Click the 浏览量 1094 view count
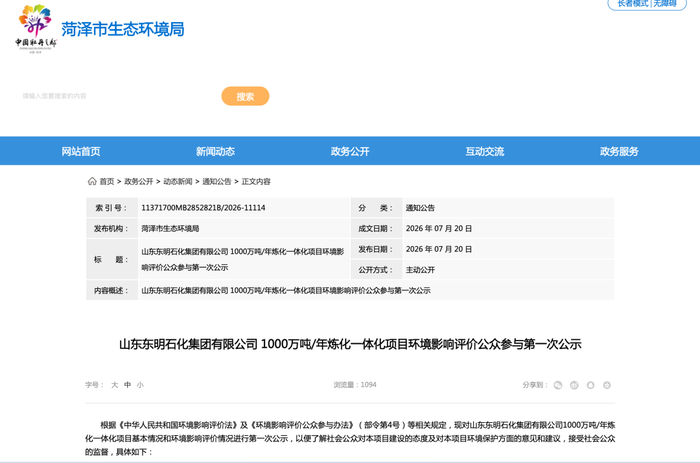This screenshot has height=463, width=700. coord(355,385)
